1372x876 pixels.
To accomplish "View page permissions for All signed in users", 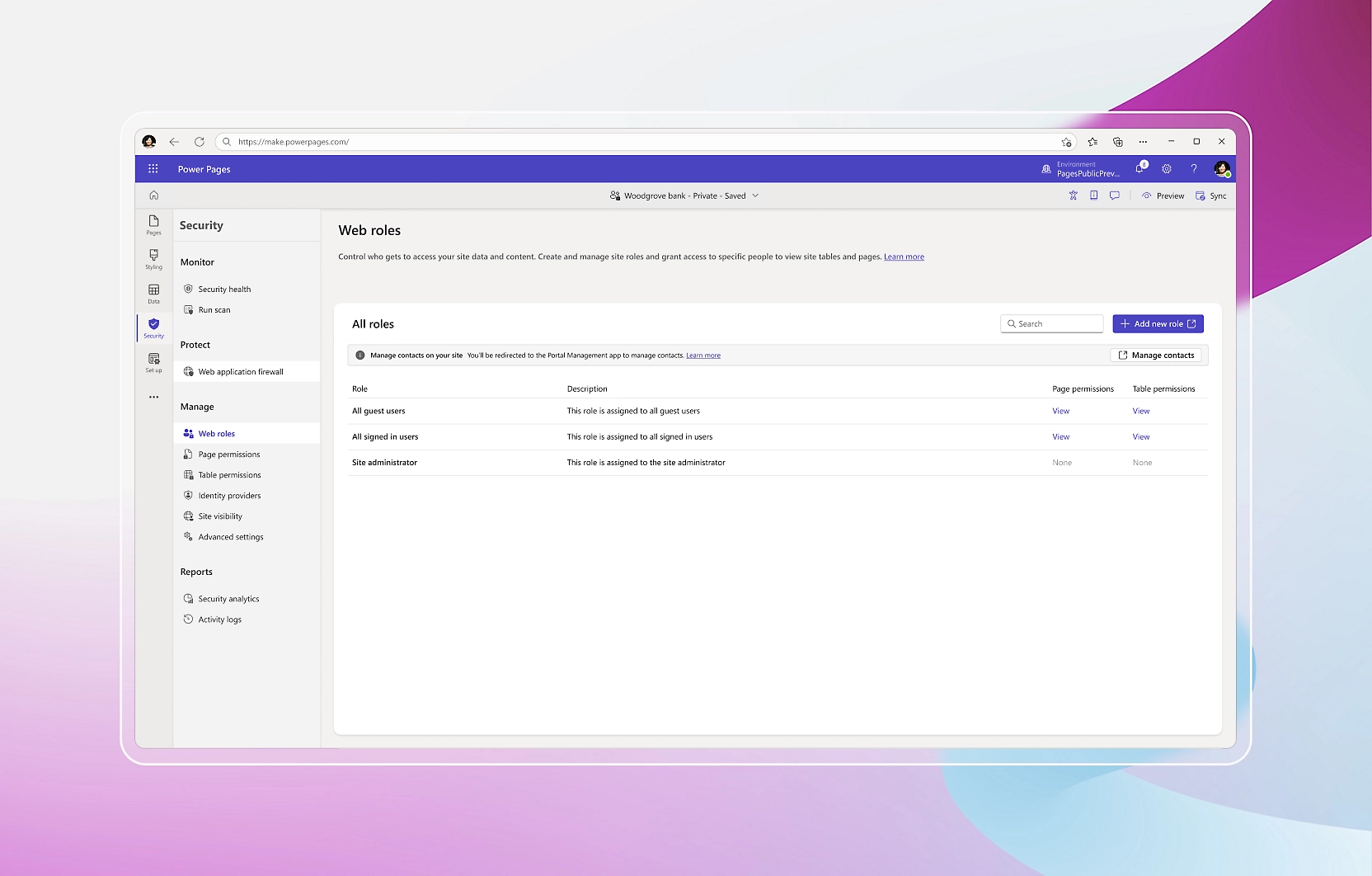I will [x=1060, y=437].
